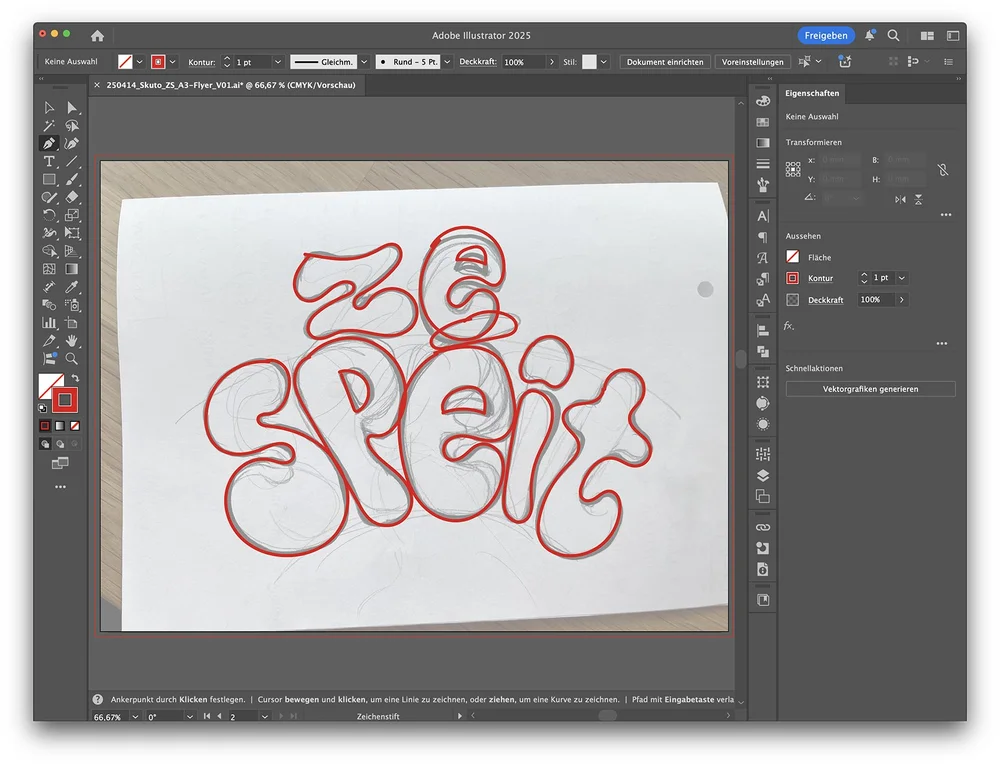Screen dimensions: 1000x765
Task: Open Rund - 5 Pt. brush dropdown
Action: coord(447,62)
